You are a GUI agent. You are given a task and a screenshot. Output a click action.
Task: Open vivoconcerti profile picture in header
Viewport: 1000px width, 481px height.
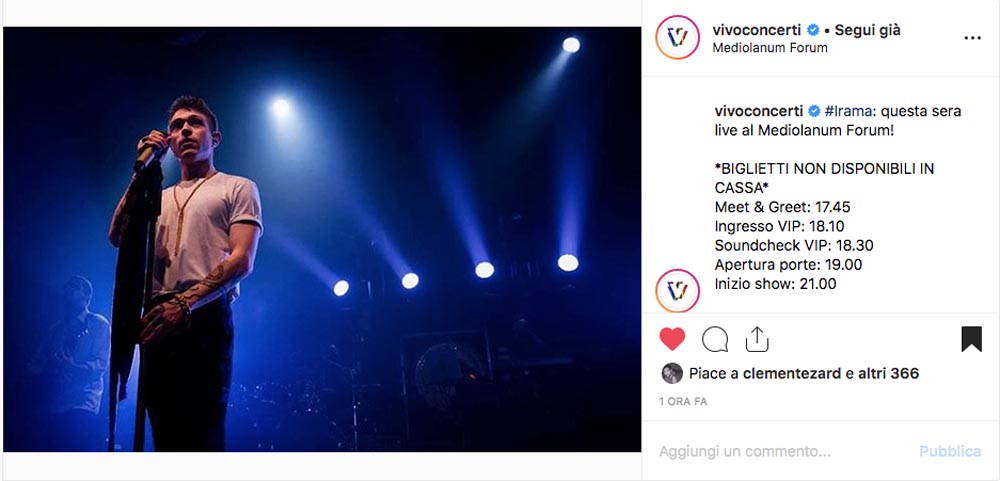point(677,38)
